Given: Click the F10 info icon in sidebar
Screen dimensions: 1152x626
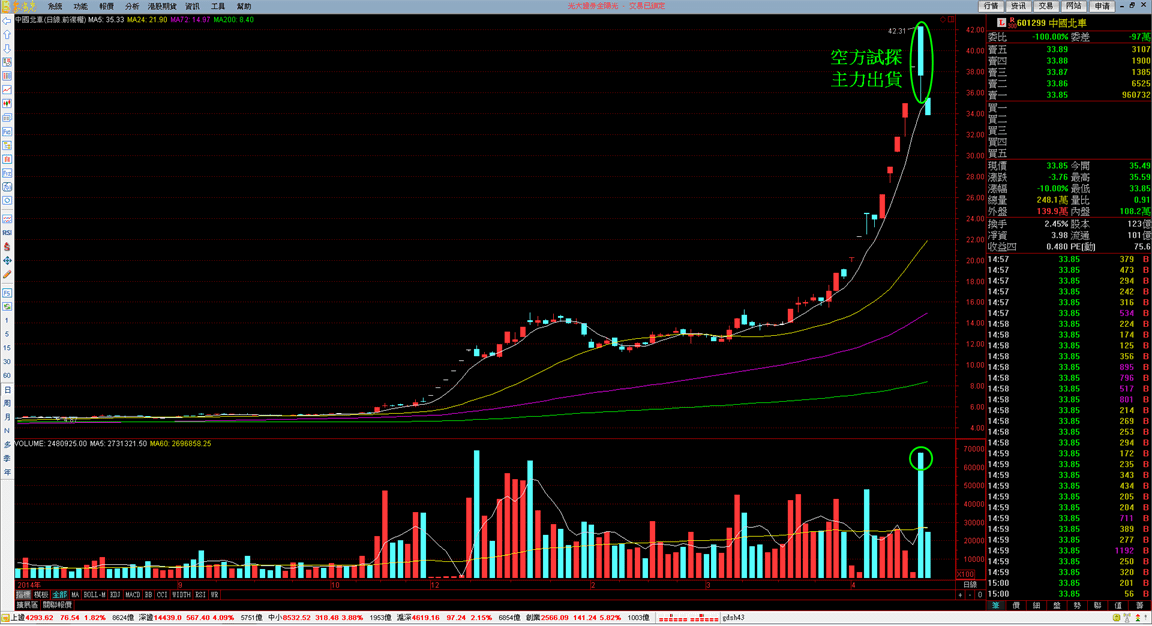Looking at the screenshot, I should 7,132.
